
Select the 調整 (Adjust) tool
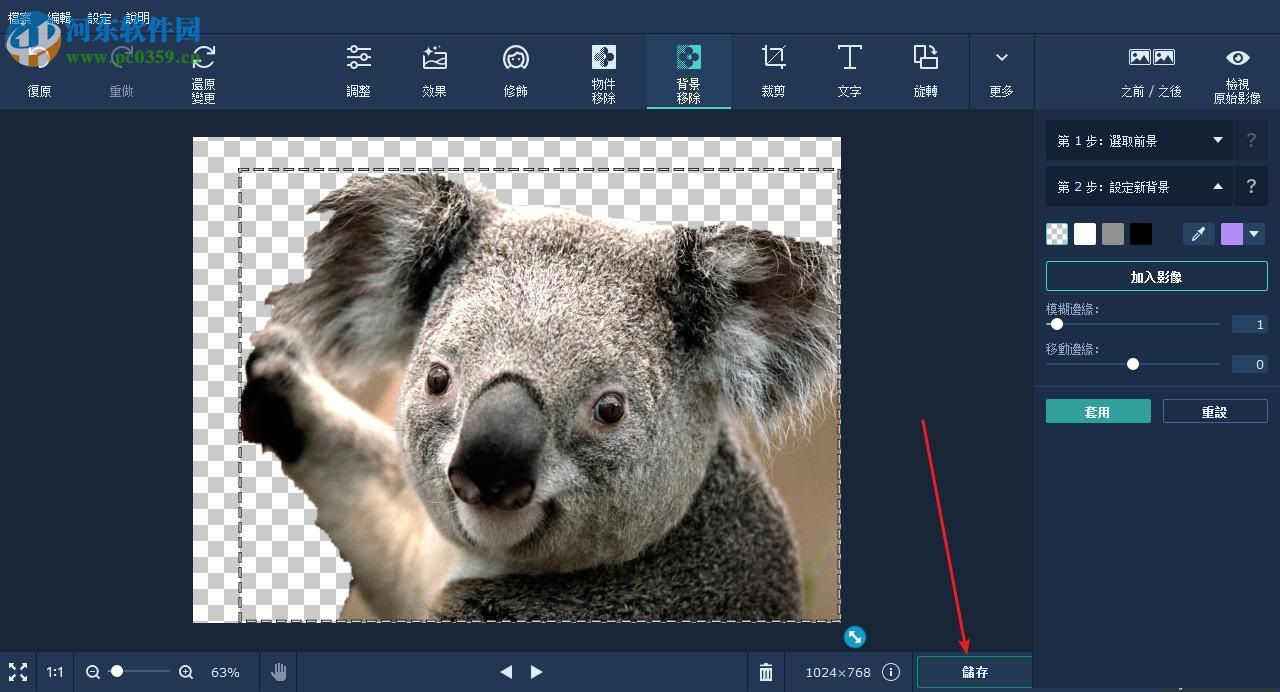[x=357, y=70]
